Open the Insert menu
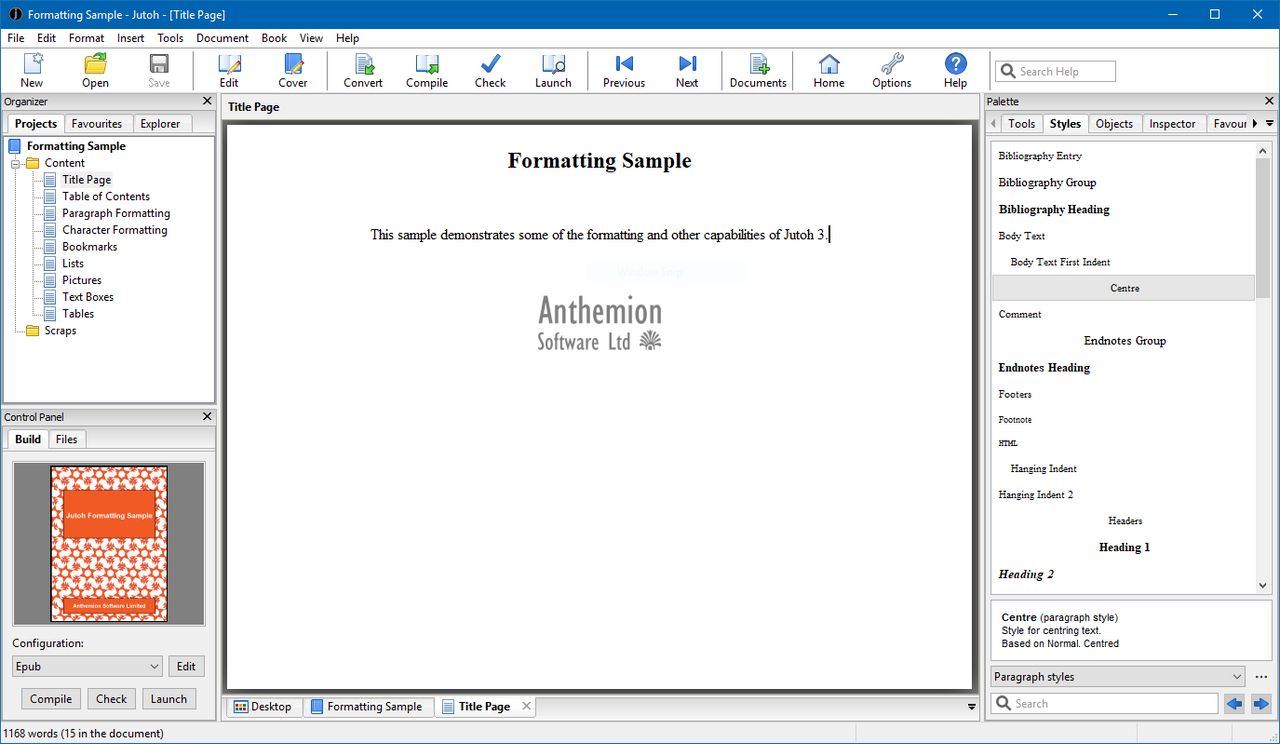 131,38
